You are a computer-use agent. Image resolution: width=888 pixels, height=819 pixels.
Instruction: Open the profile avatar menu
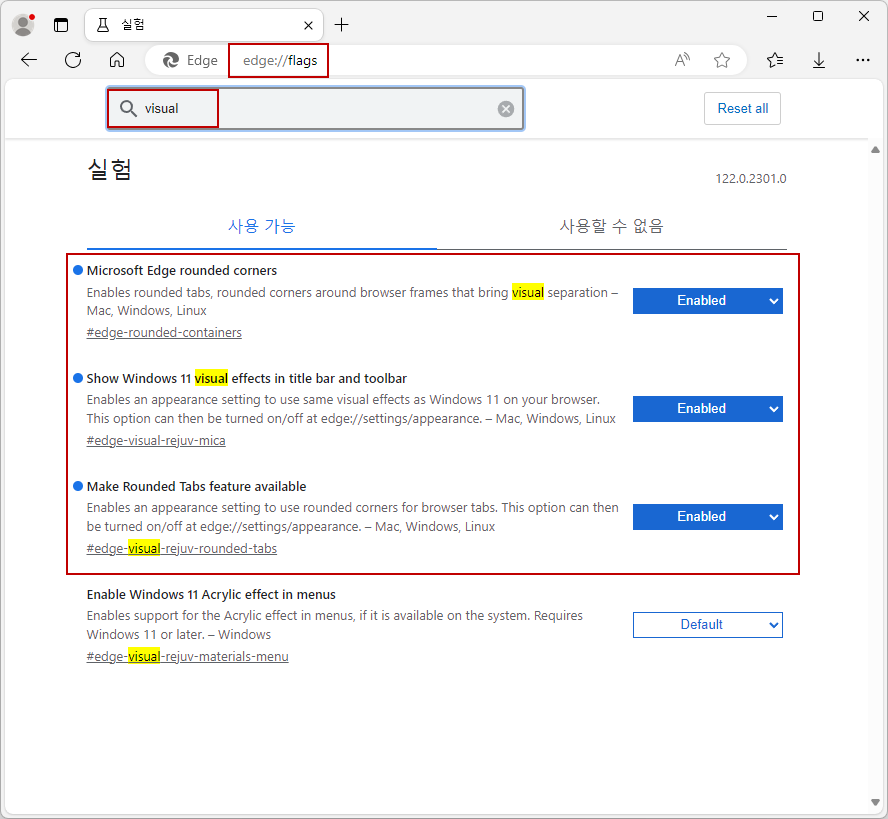(x=23, y=25)
